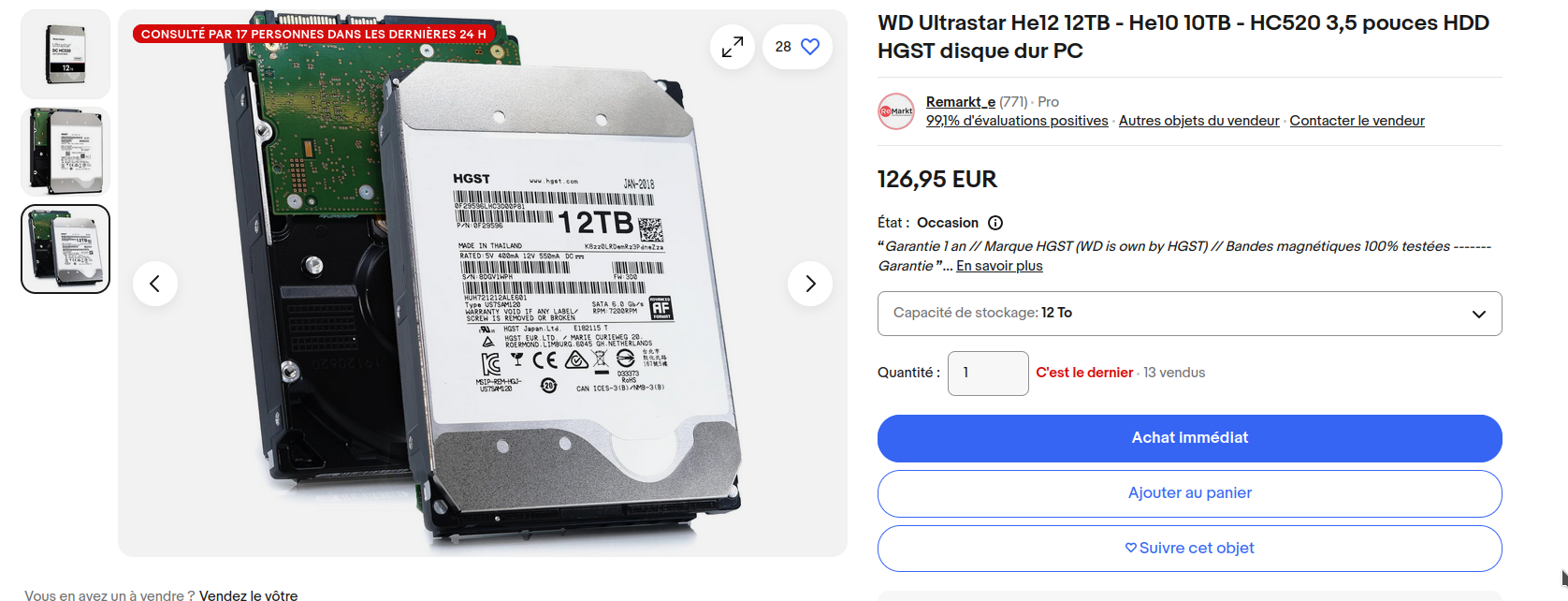The width and height of the screenshot is (1568, 601).
Task: Open the condition info icon next to Occasion
Action: click(x=995, y=223)
